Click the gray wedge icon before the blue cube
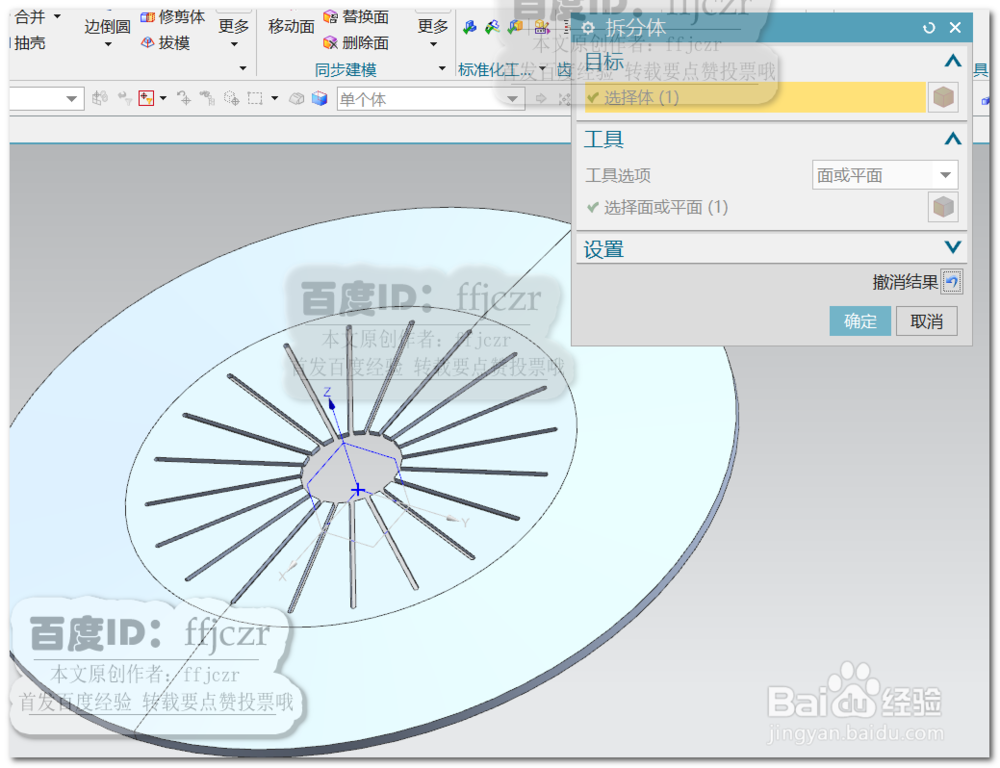The width and height of the screenshot is (1000, 768). (297, 98)
